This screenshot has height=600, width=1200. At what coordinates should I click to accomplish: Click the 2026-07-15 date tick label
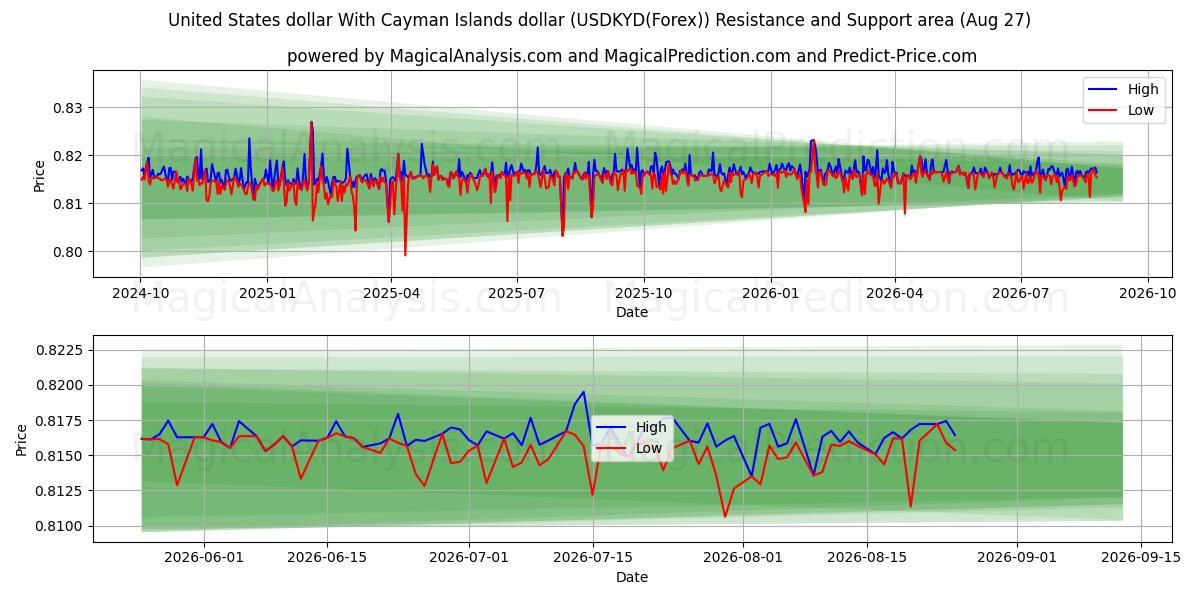pos(592,559)
